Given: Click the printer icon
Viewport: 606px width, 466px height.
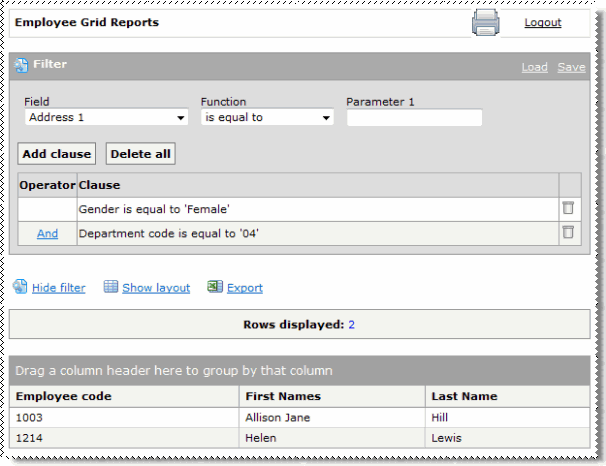Looking at the screenshot, I should 485,23.
